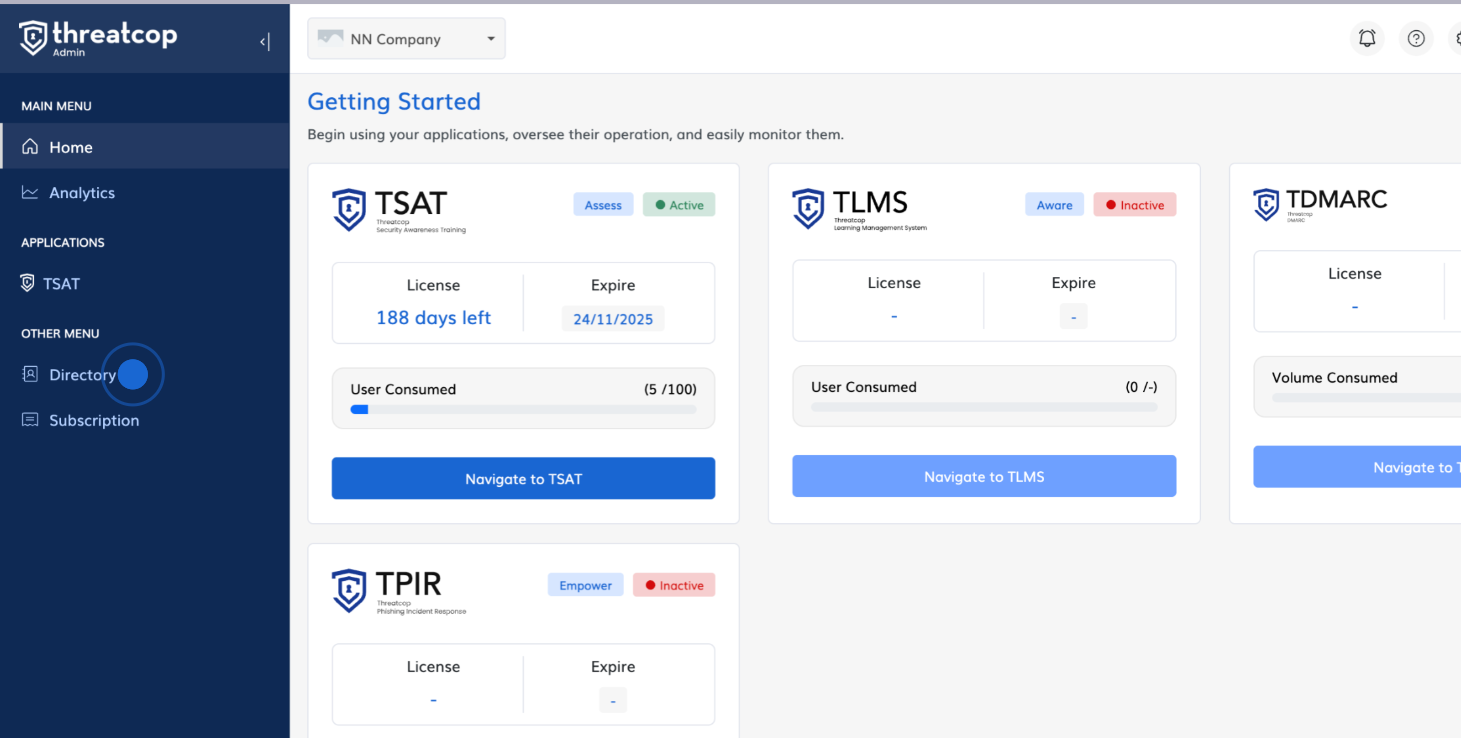Open the Subscription menu item
Screen dimensions: 1461x738
[93, 421]
